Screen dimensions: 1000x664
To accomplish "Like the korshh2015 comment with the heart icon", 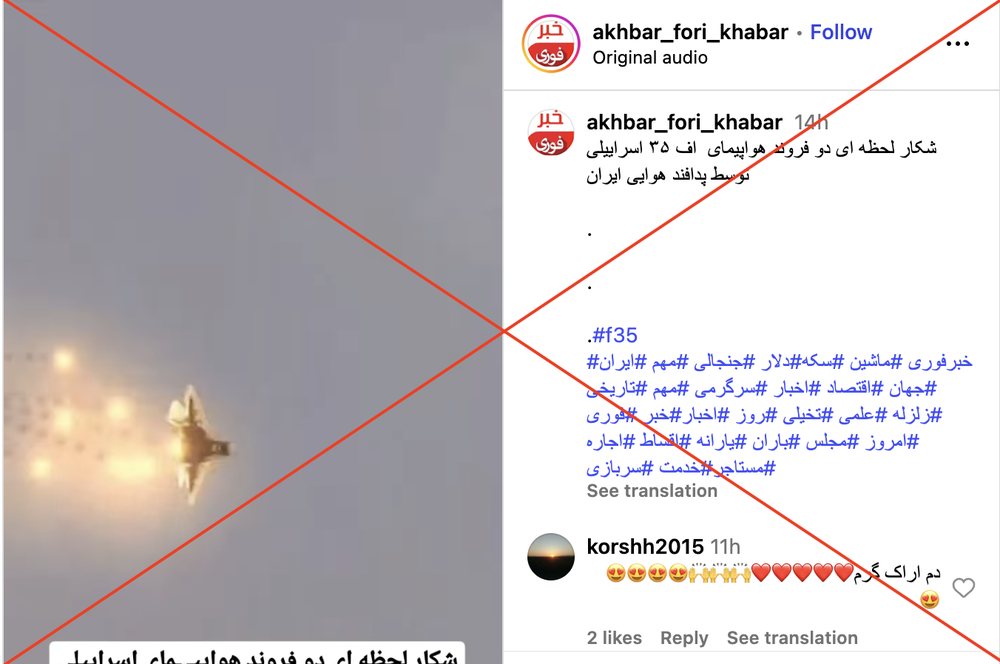I will click(963, 587).
